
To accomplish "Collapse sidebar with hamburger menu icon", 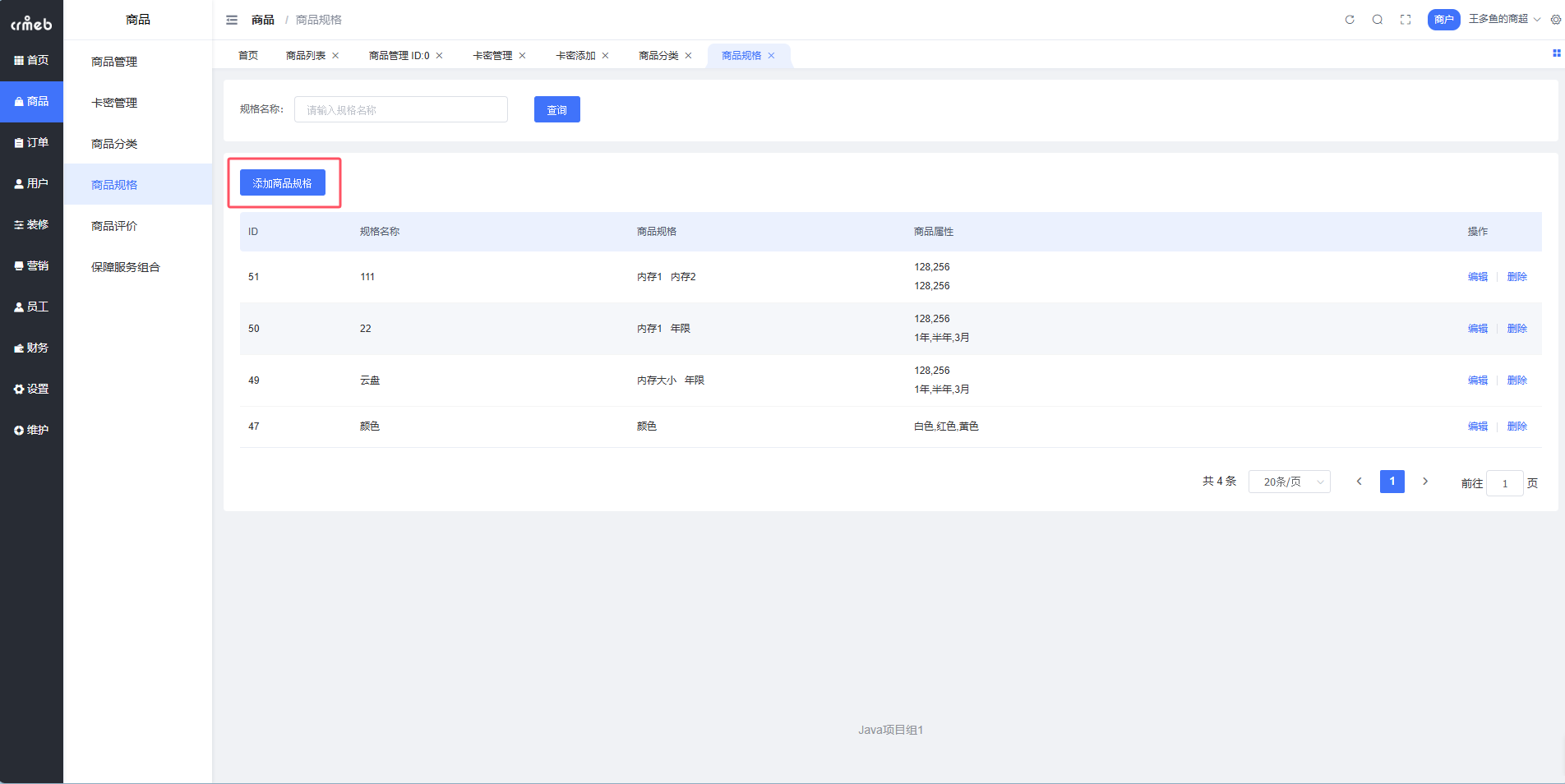I will pyautogui.click(x=232, y=20).
